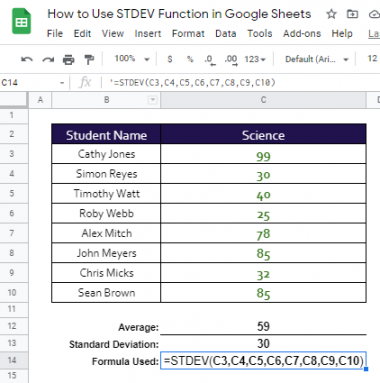The image size is (380, 383).
Task: Select the Average: label cell
Action: 106,326
